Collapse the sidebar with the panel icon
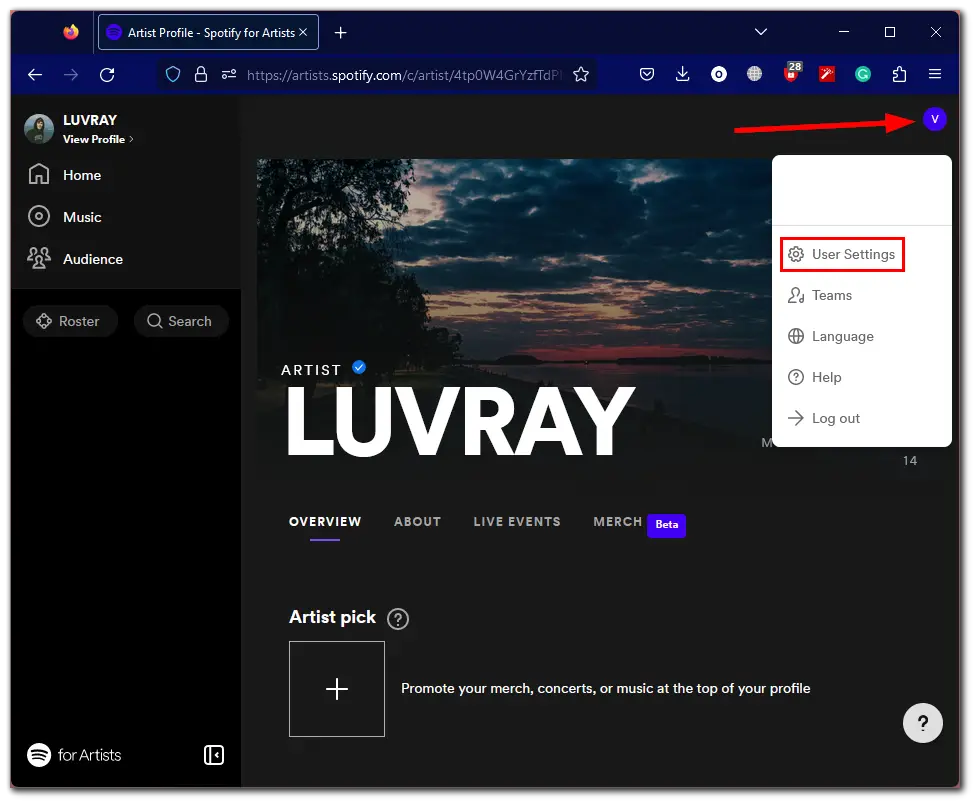 pos(213,755)
